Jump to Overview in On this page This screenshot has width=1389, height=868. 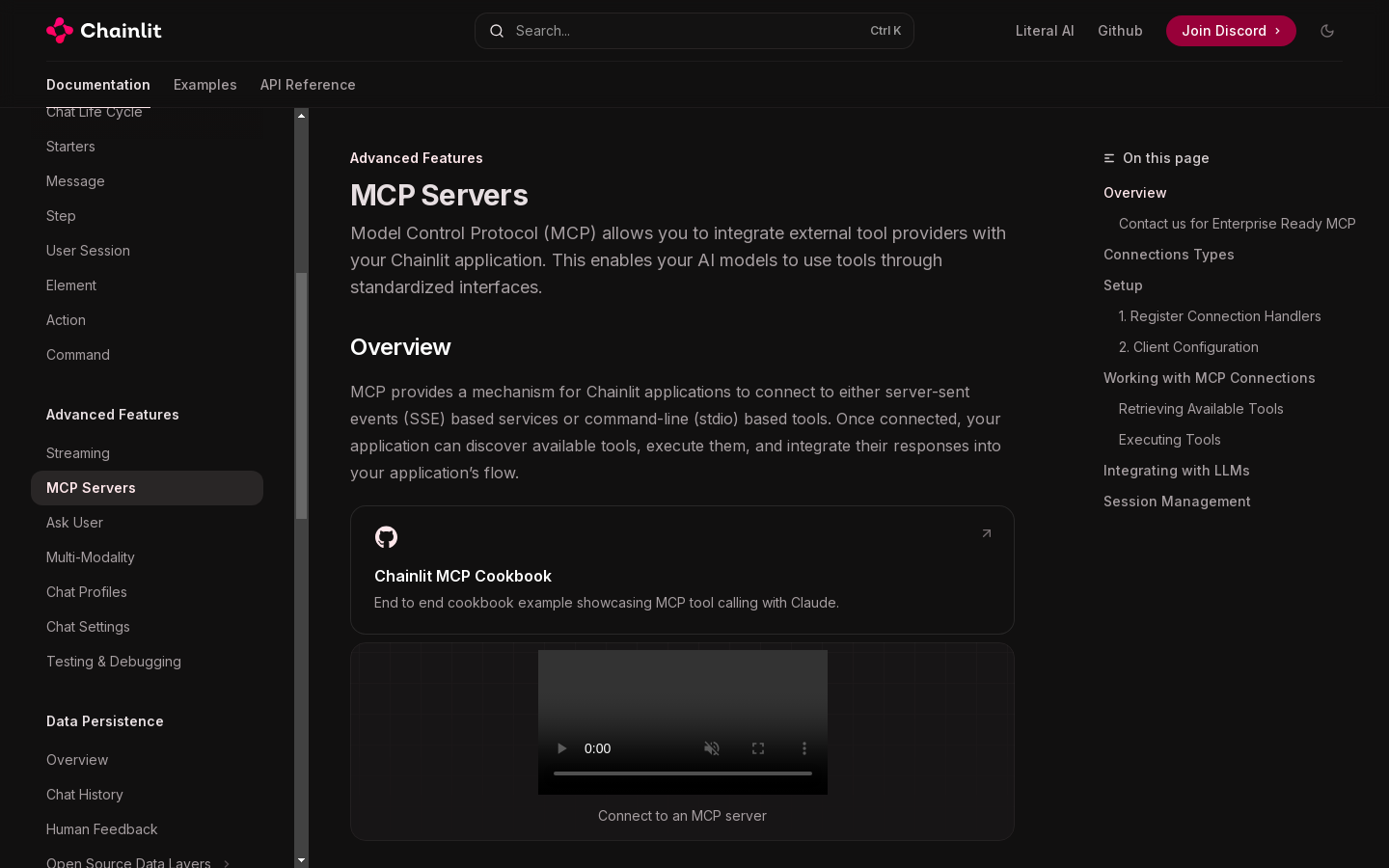coord(1134,193)
